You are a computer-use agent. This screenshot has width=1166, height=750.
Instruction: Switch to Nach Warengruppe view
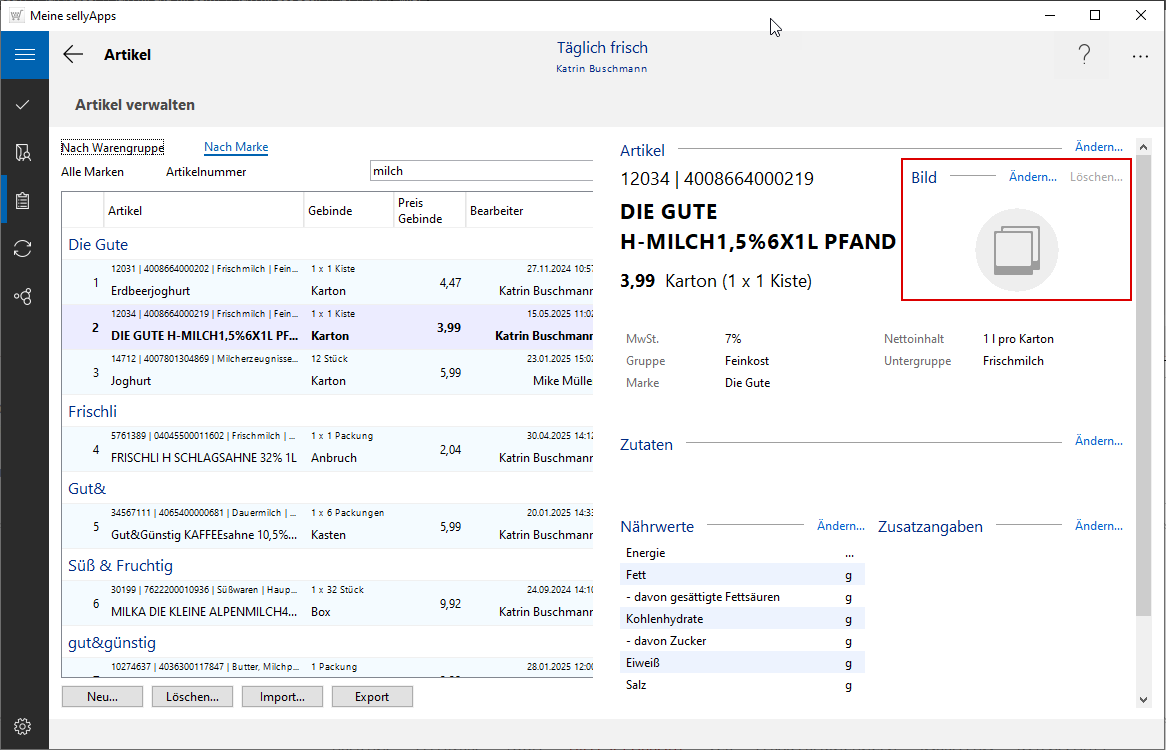point(112,147)
